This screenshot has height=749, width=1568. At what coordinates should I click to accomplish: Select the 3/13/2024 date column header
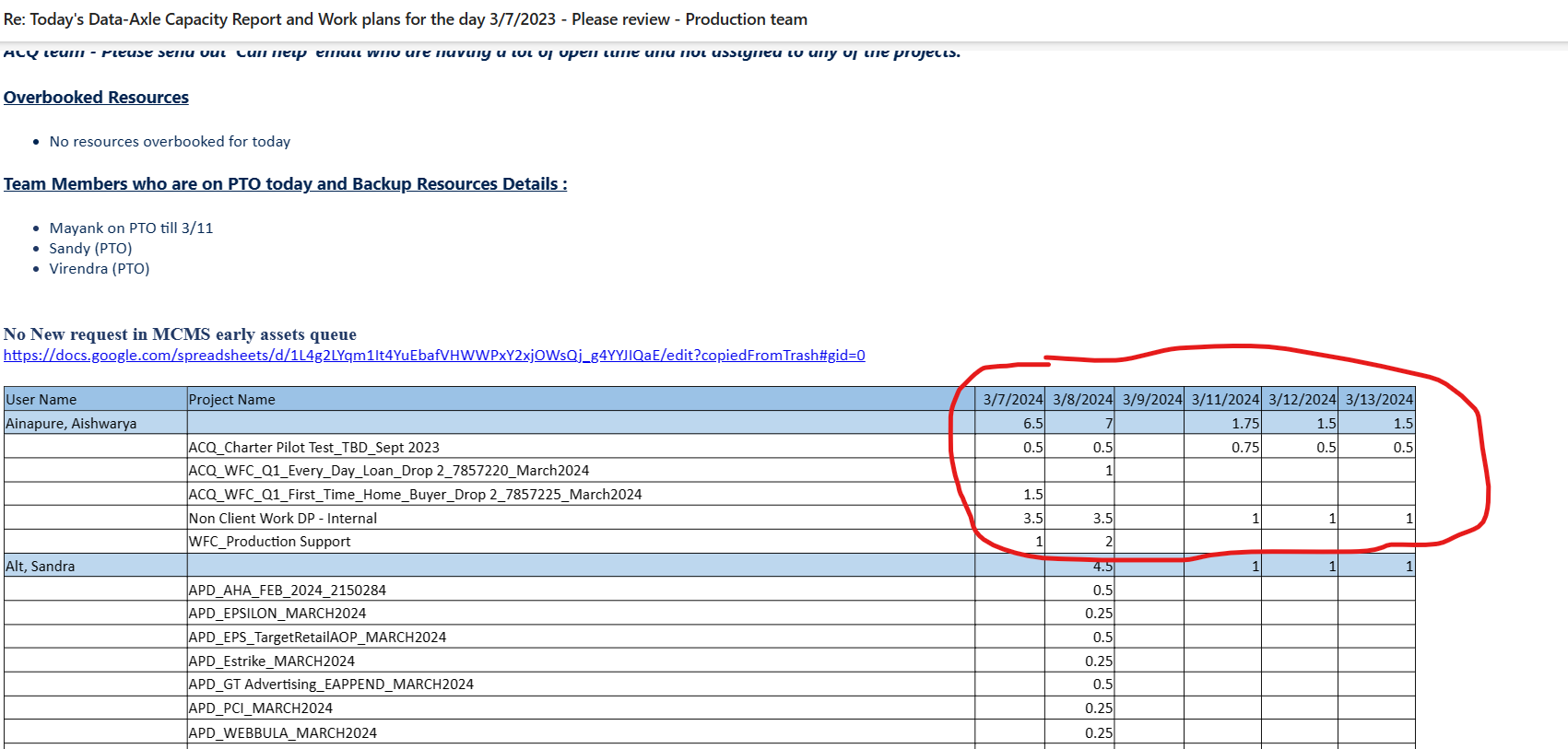tap(1376, 399)
